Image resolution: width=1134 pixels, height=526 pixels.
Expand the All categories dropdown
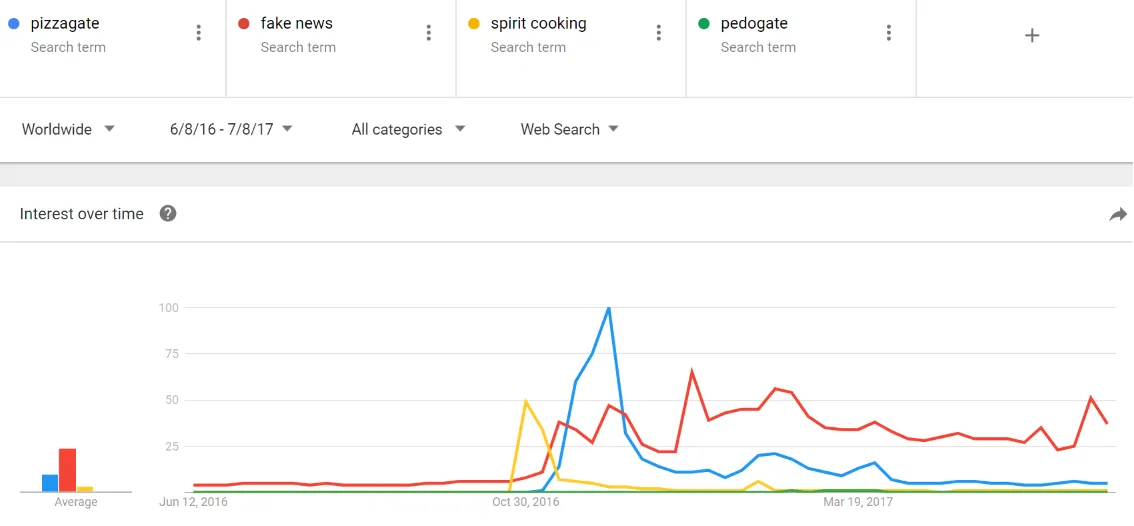click(x=409, y=130)
